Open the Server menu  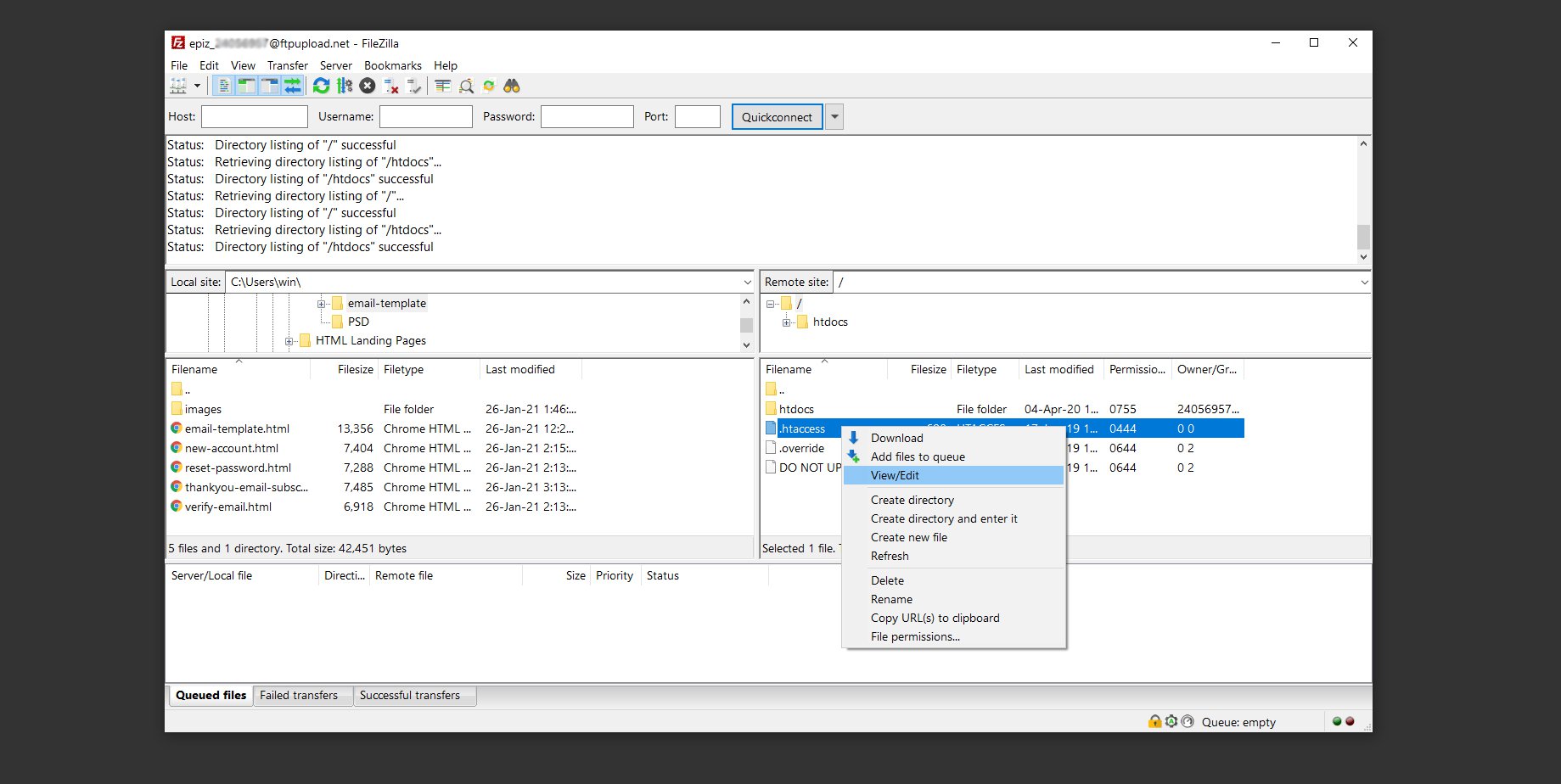336,65
